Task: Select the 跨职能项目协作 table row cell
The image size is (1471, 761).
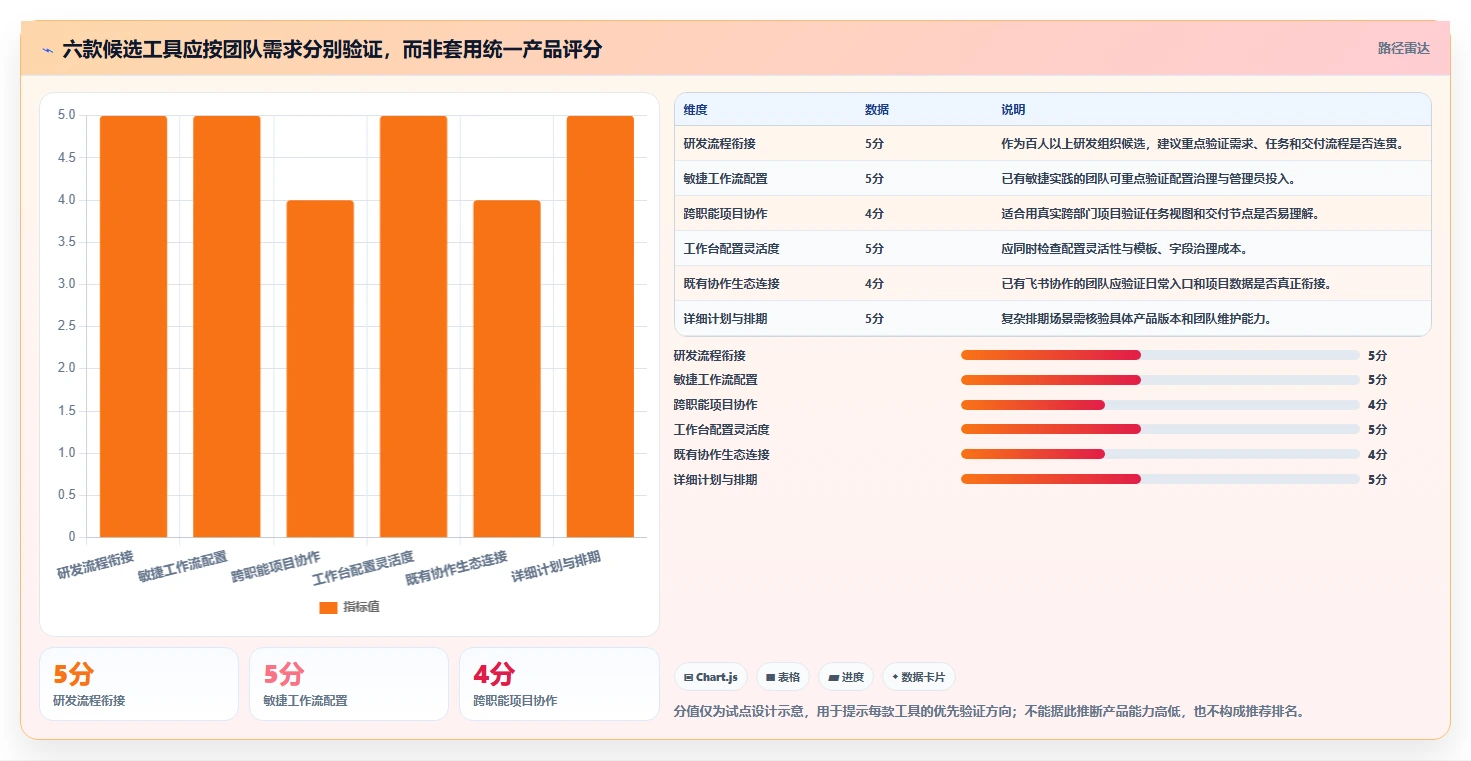Action: point(726,214)
